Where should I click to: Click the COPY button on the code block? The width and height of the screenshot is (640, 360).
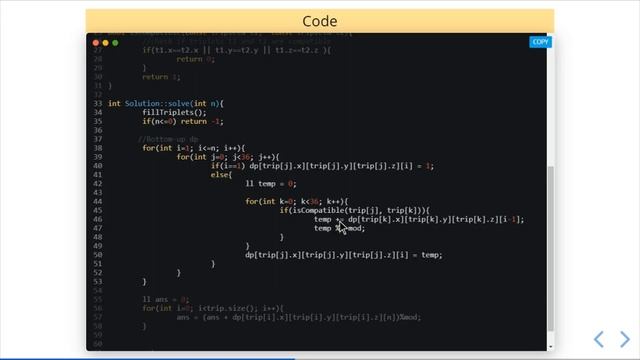pos(540,42)
